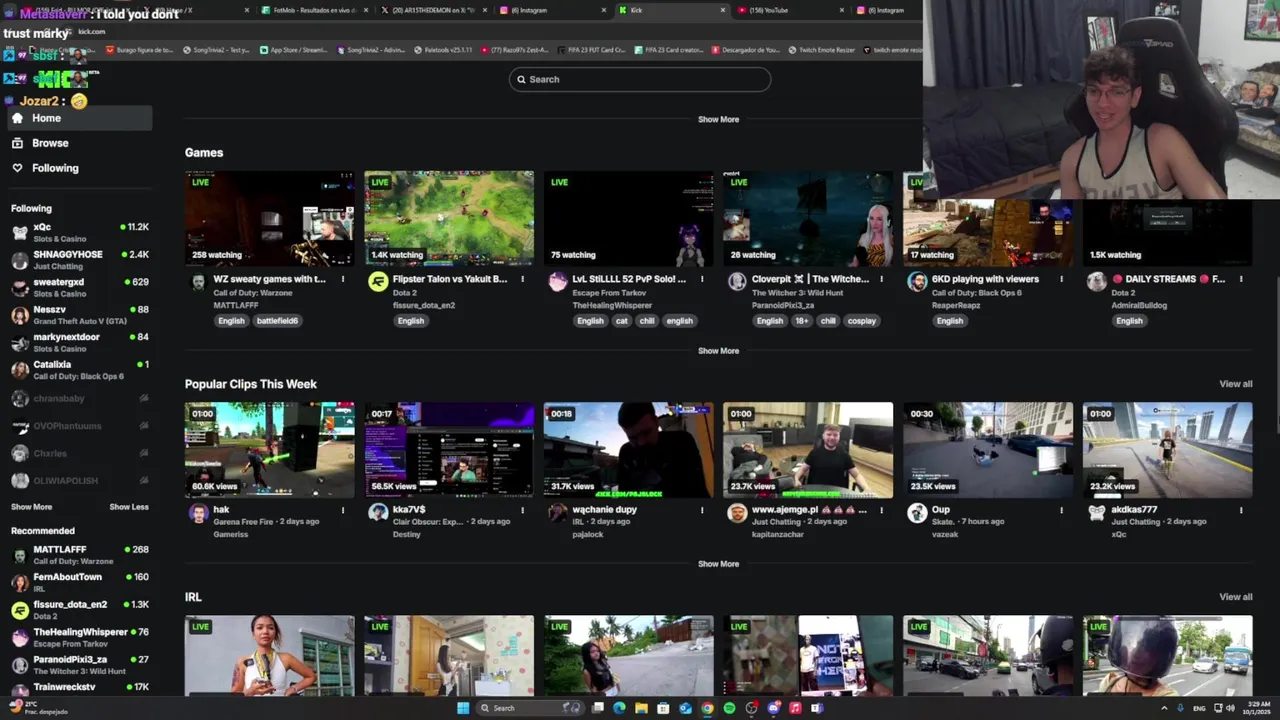Click the Following heart icon

[x=17, y=168]
